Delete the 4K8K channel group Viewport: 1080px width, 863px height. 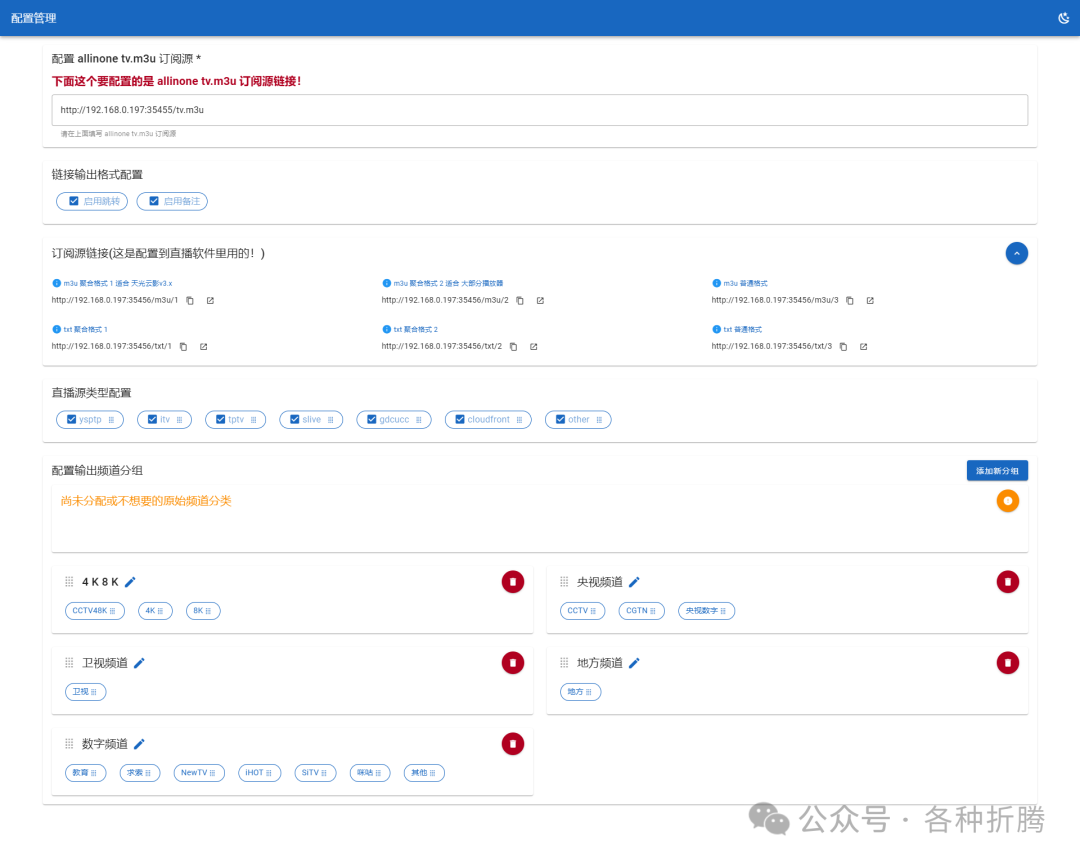(x=512, y=582)
